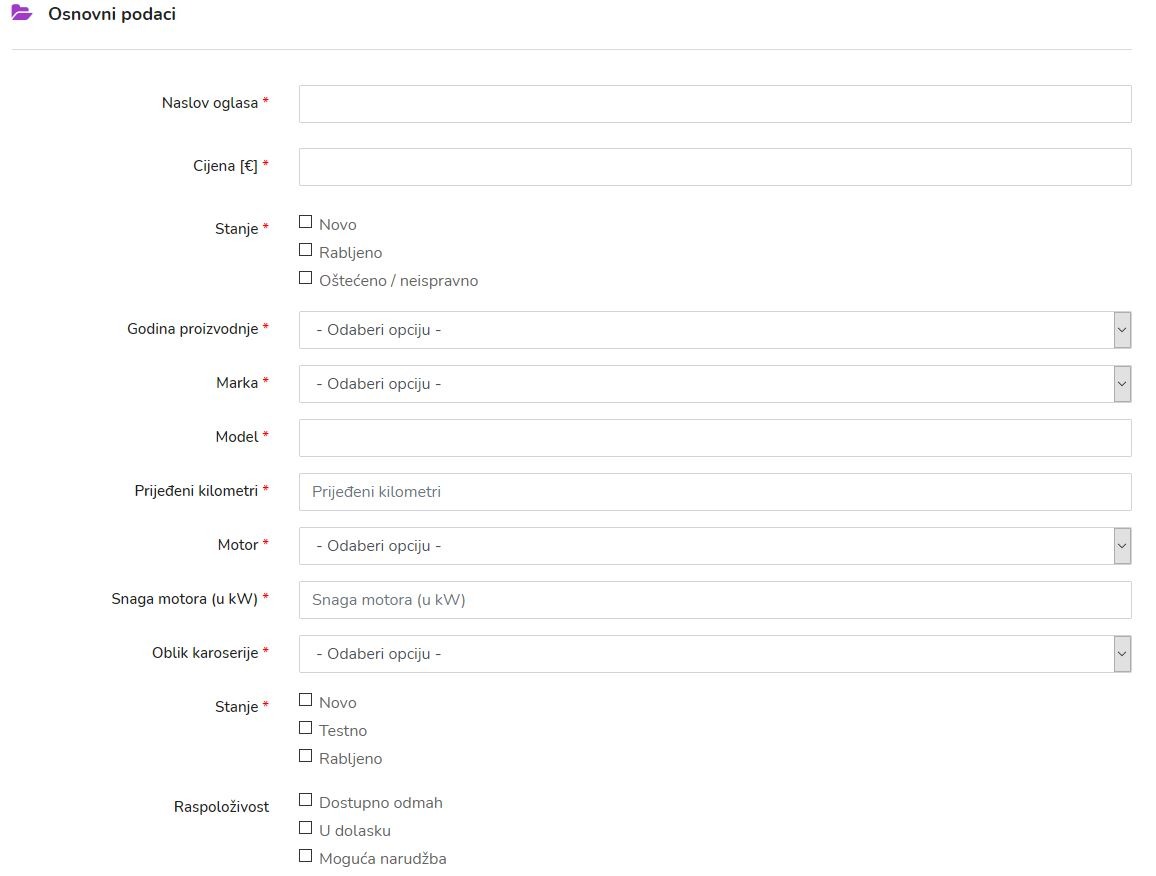
Task: Focus the Cijena price input
Action: (x=714, y=167)
